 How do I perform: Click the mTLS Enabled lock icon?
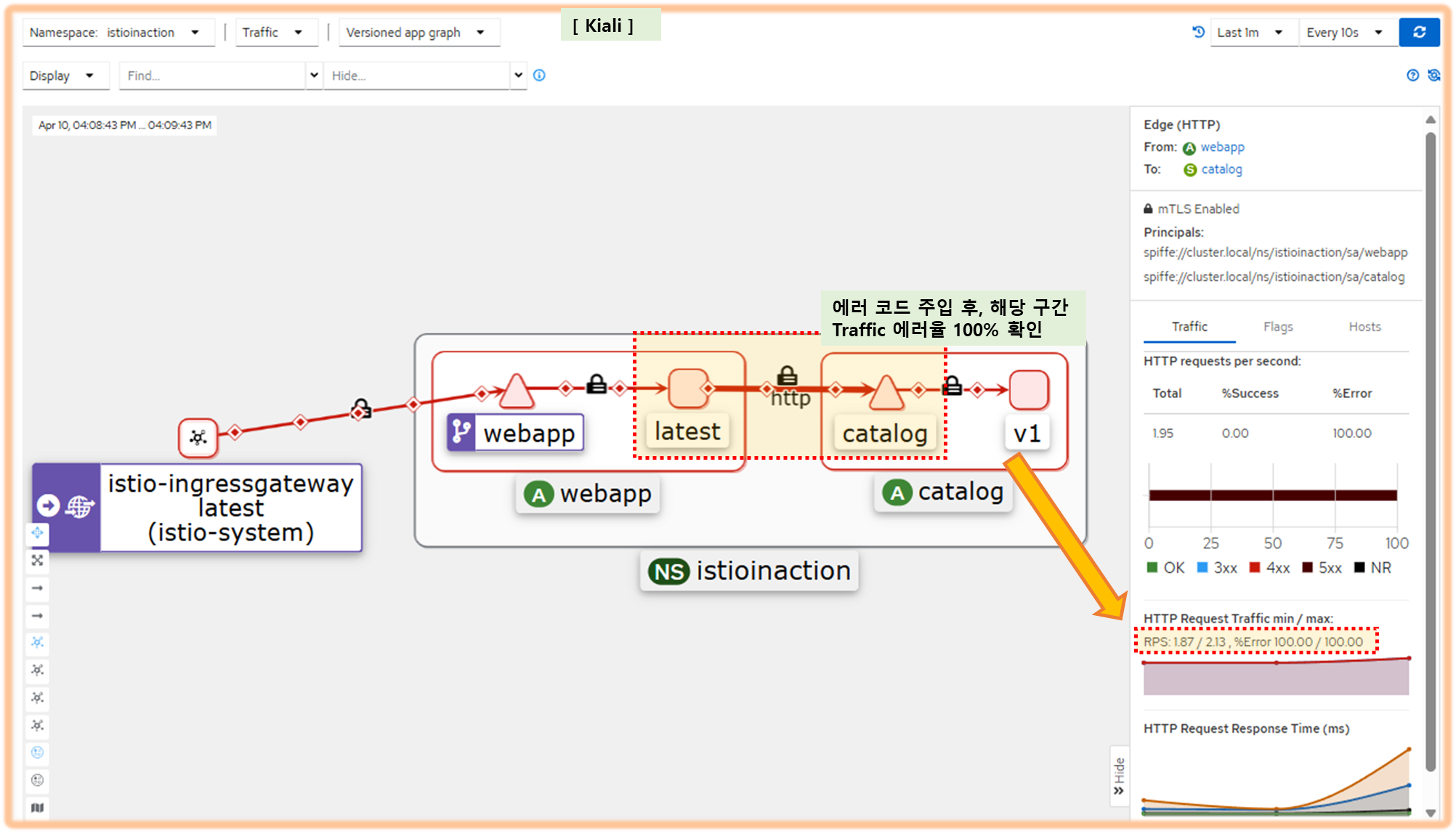click(1148, 208)
